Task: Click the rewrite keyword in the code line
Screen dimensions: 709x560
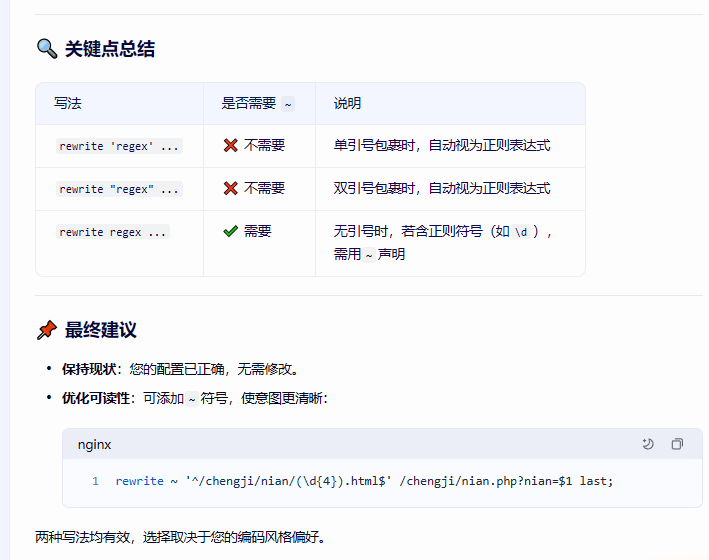Action: (x=139, y=481)
